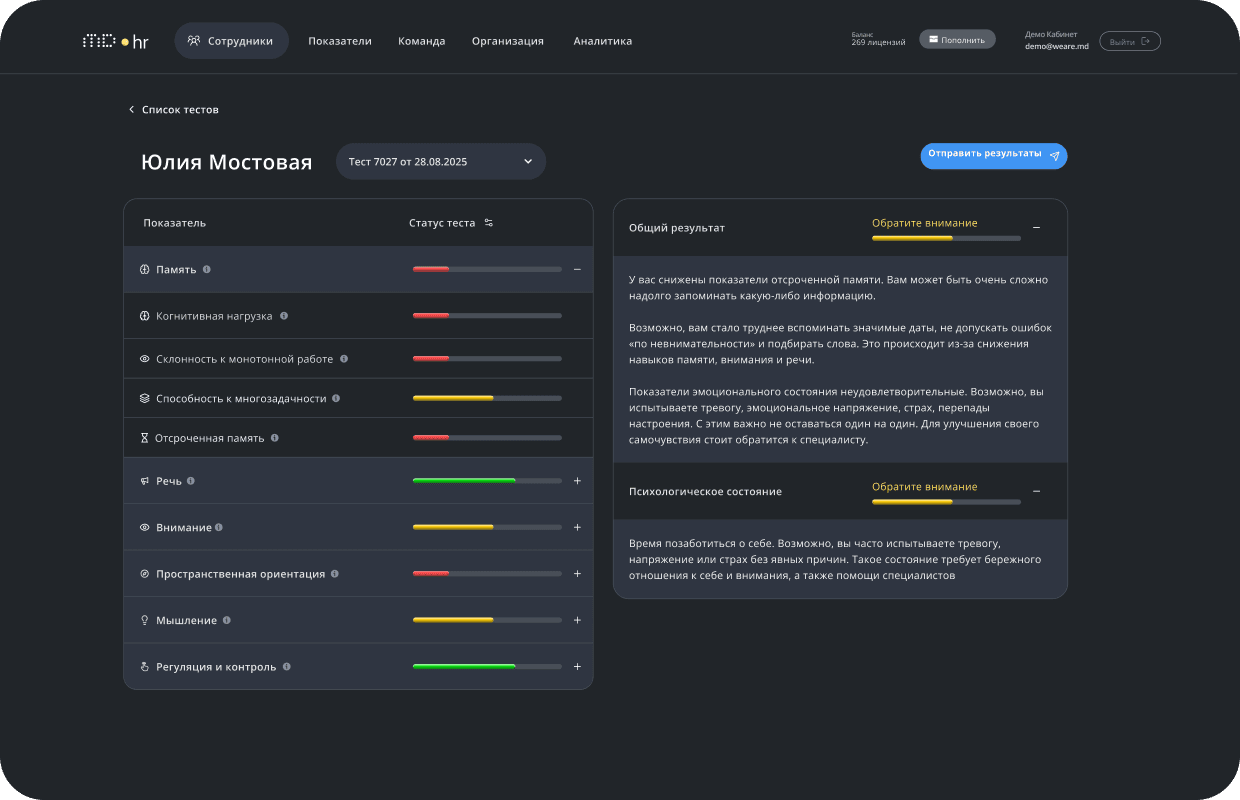Collapse the Общий результат panel
Viewport: 1240px width, 800px height.
coord(1036,228)
